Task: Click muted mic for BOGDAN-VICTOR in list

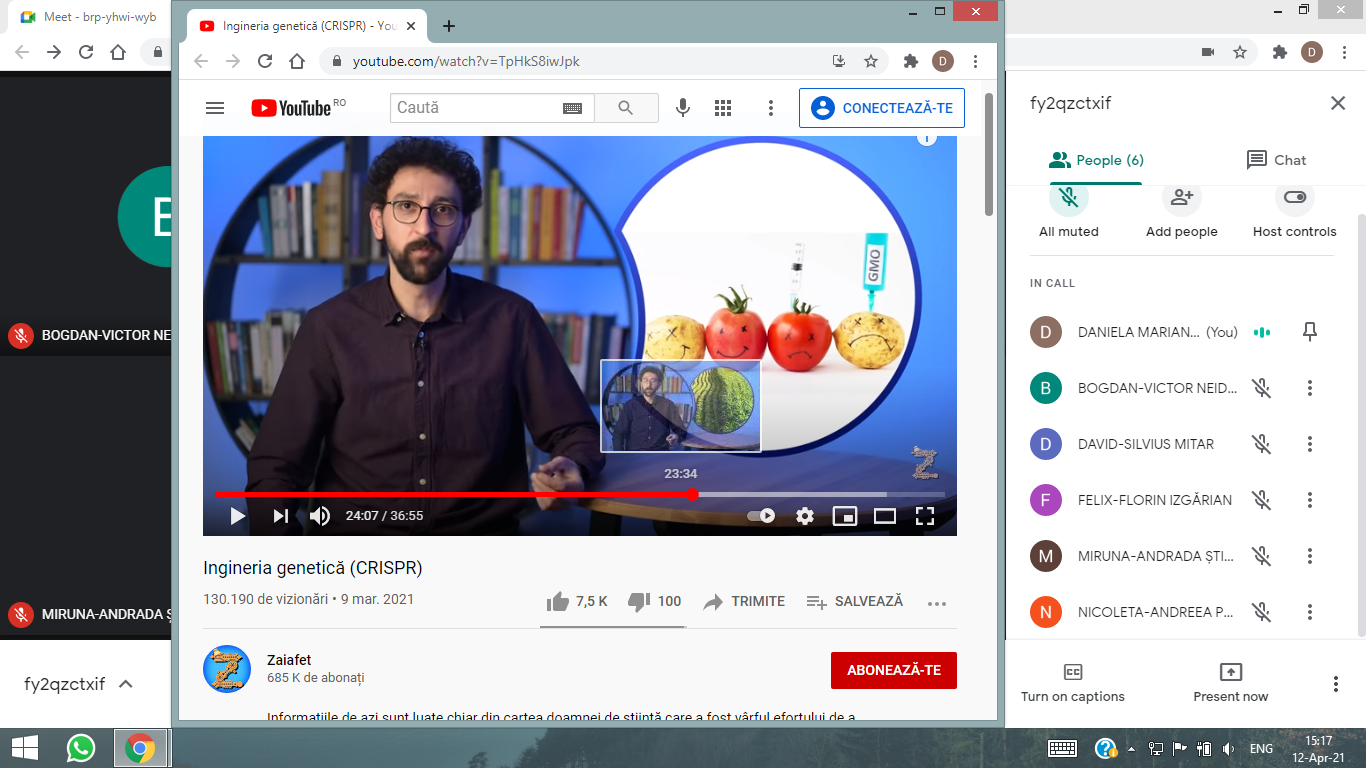Action: coord(1262,388)
